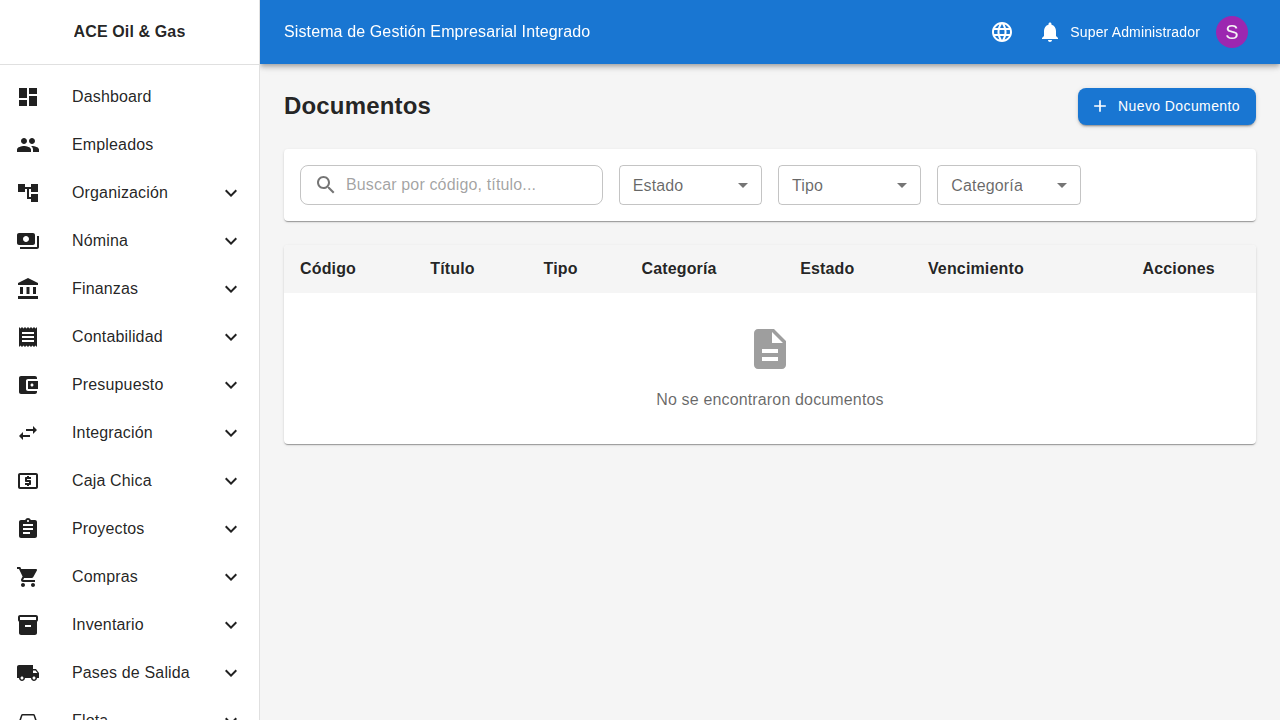
Task: Click the Compras shopping cart icon
Action: pyautogui.click(x=28, y=577)
